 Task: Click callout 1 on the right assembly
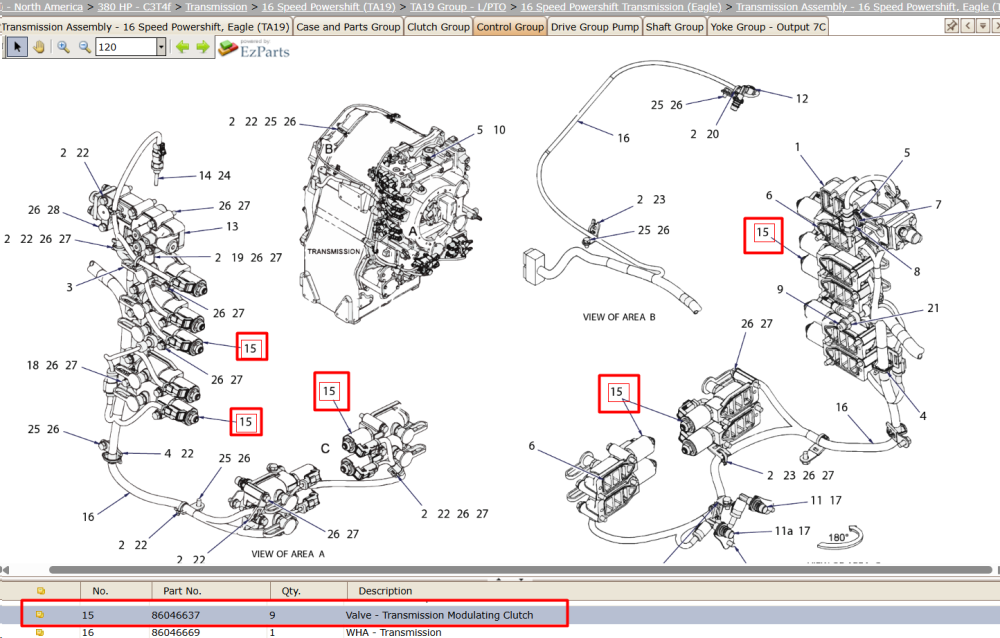click(797, 147)
